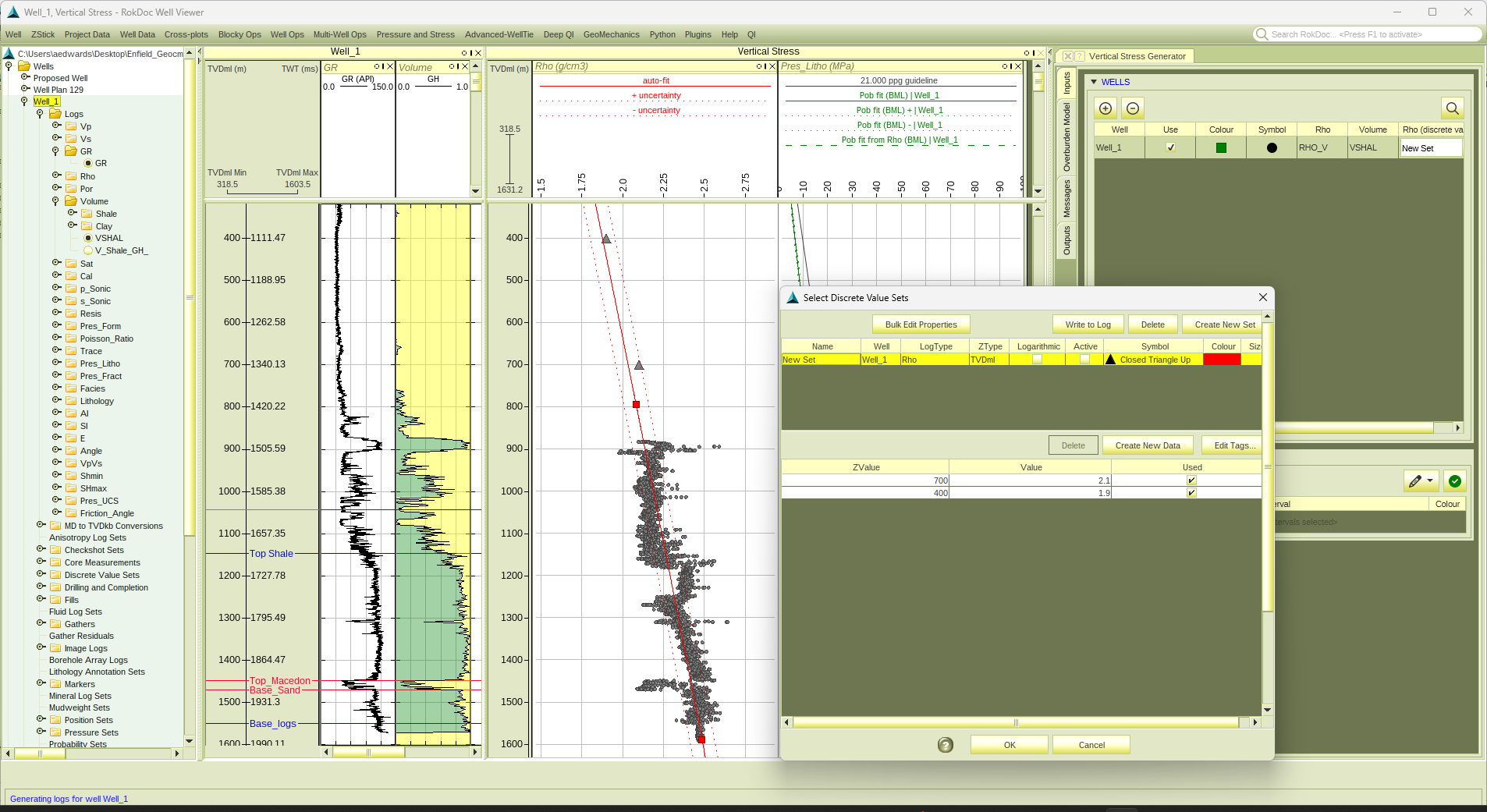Image resolution: width=1487 pixels, height=812 pixels.
Task: Toggle Use checkbox for Well_1
Action: pos(1170,147)
